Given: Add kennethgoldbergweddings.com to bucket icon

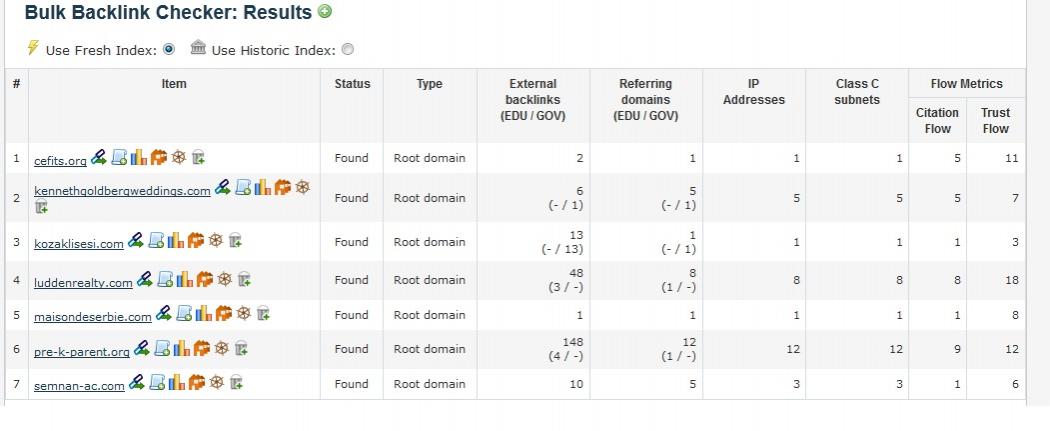Looking at the screenshot, I should point(42,207).
